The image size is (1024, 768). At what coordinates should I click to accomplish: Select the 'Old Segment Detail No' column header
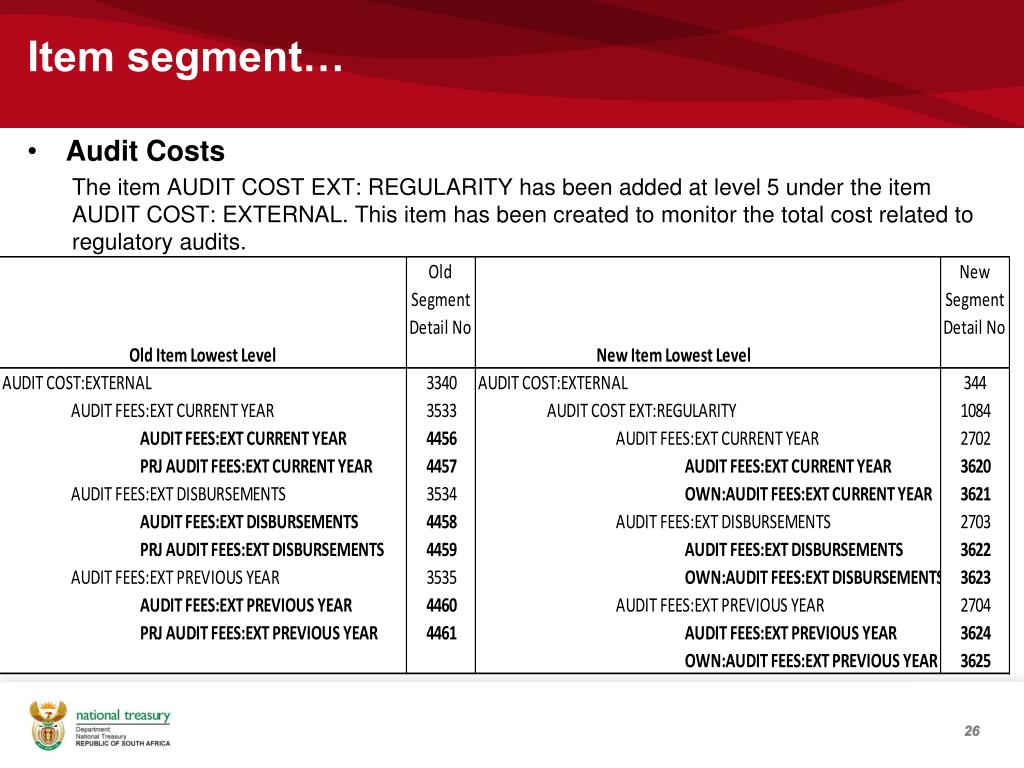[440, 300]
